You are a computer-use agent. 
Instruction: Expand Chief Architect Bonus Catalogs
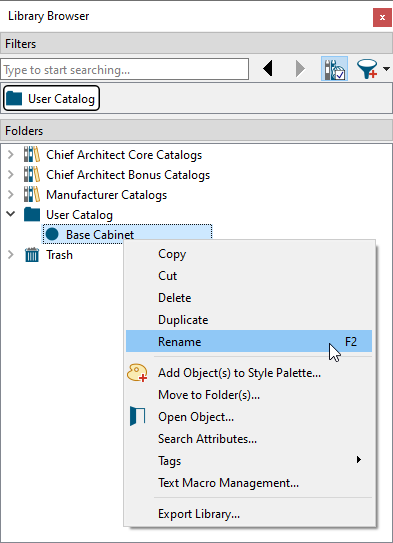[x=11, y=175]
